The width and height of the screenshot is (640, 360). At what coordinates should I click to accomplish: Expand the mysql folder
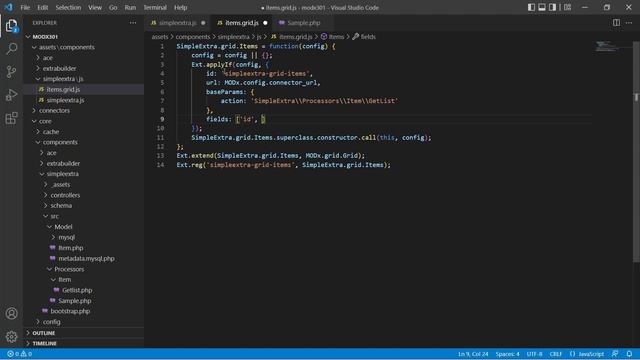(83, 237)
